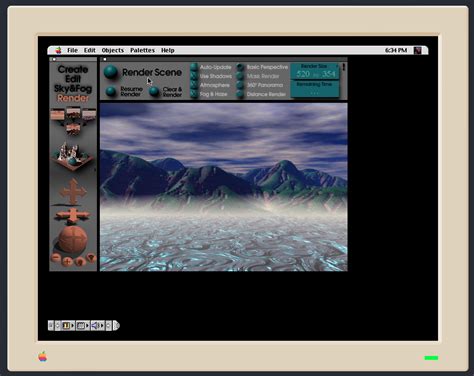Click the Control Strip right scroll arrow
The image size is (474, 376).
108,325
